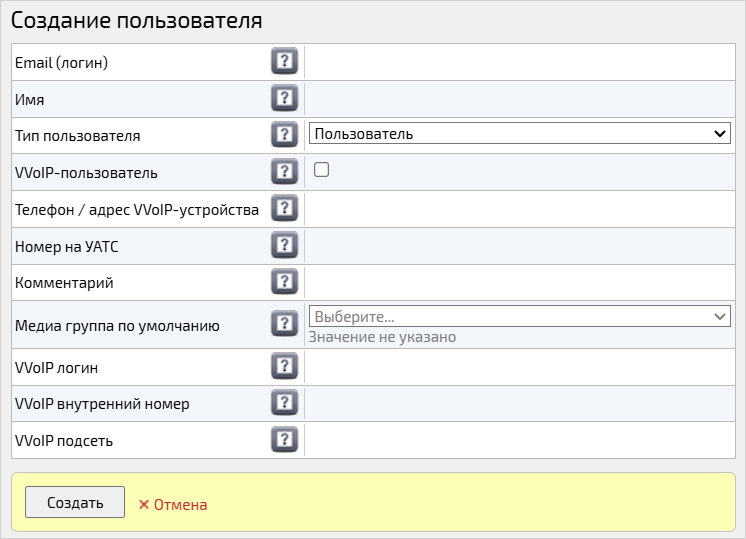Click help icon for Тип пользователя
Screen dimensions: 746x539
click(285, 135)
